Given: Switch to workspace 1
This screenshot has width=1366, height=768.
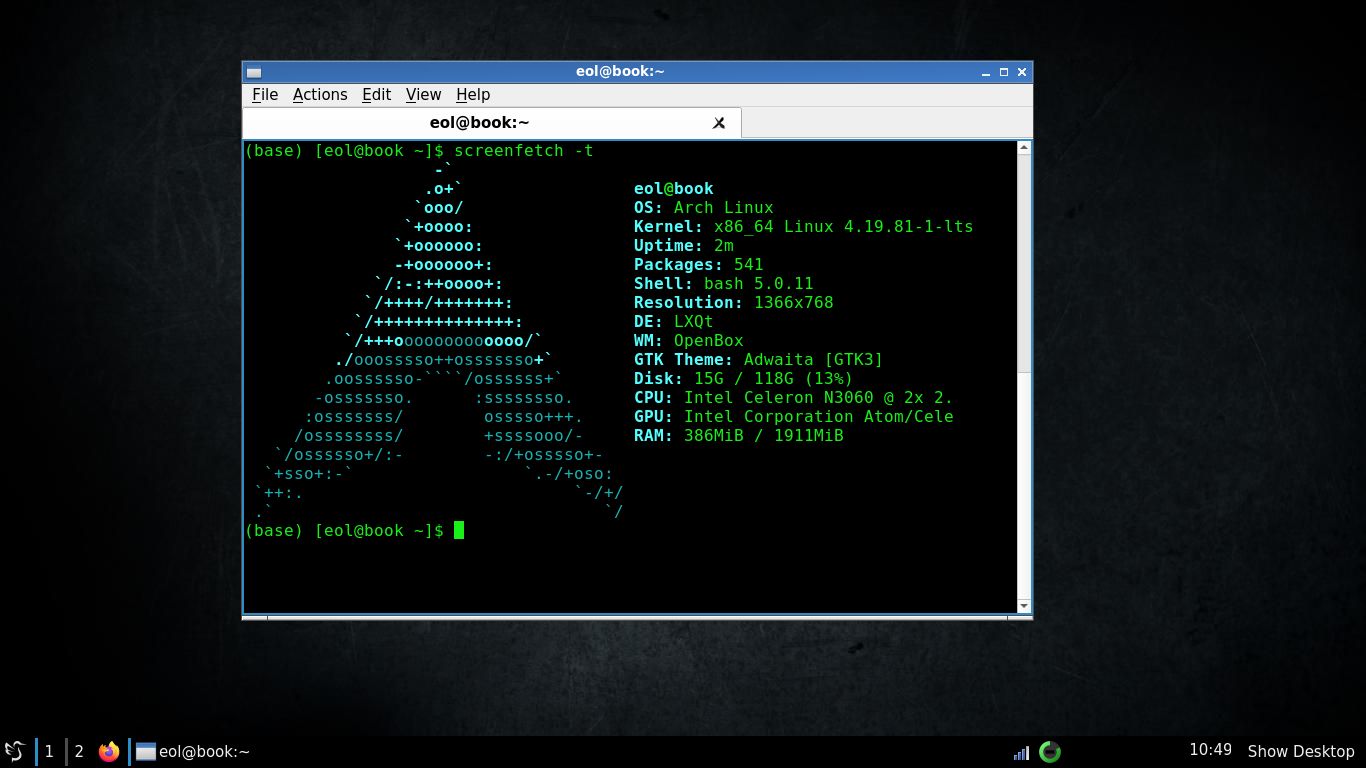Looking at the screenshot, I should coord(48,751).
